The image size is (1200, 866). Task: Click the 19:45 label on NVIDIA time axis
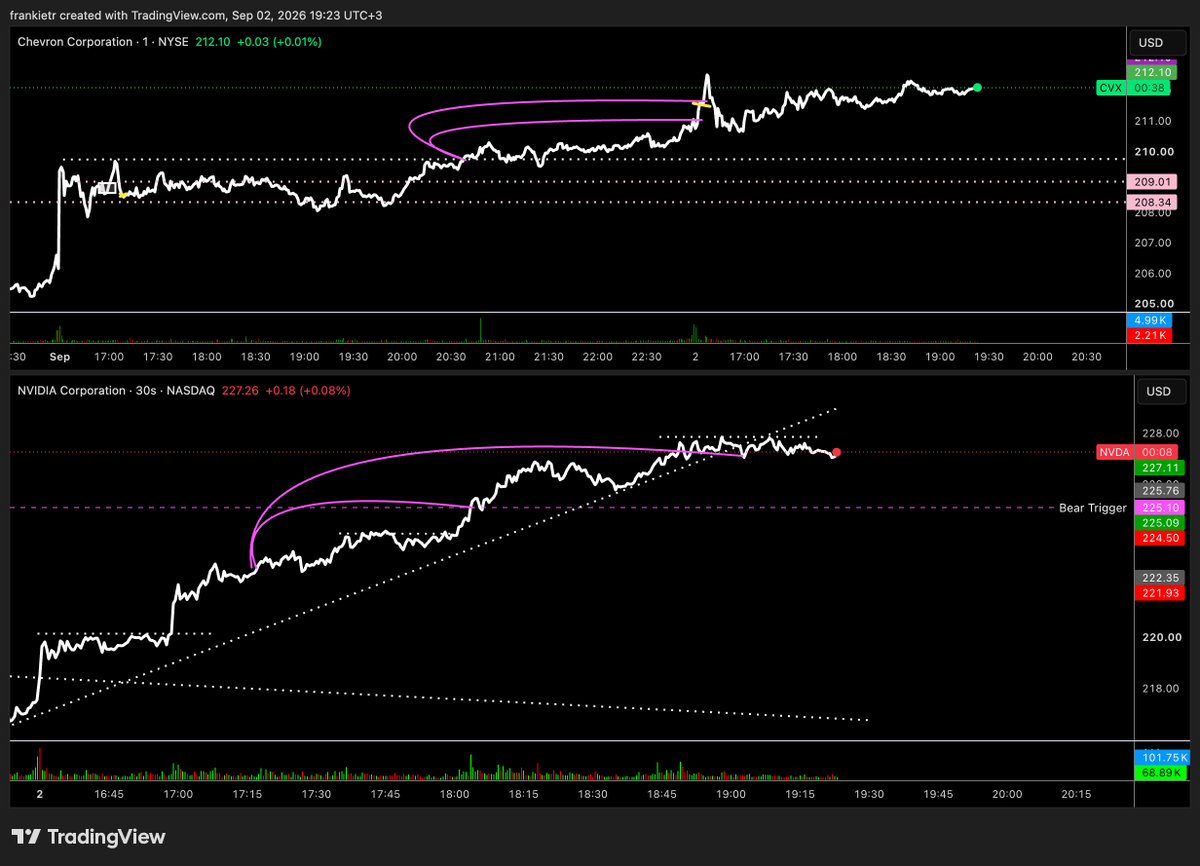tap(938, 794)
